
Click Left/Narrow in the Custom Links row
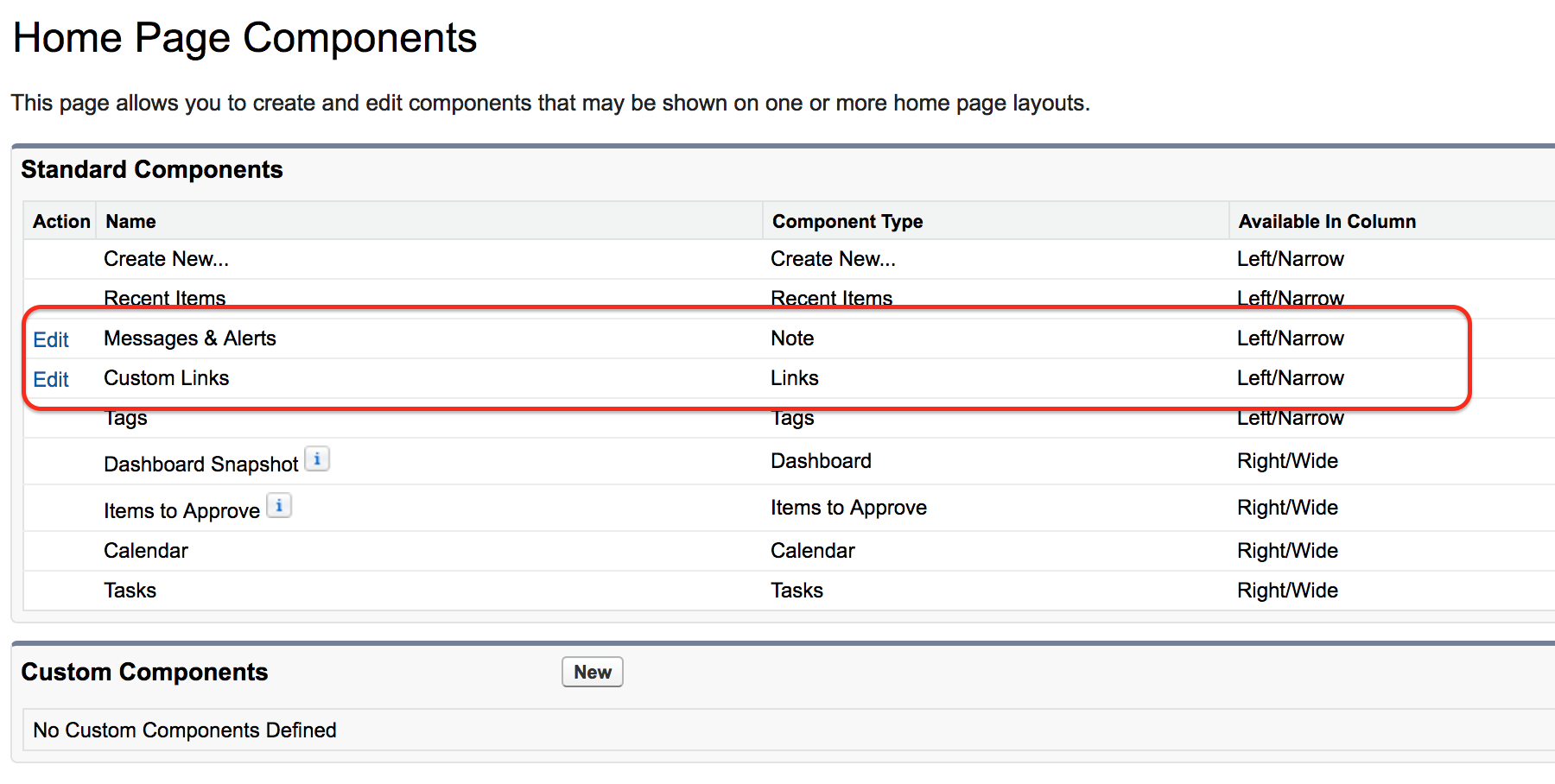click(1291, 378)
